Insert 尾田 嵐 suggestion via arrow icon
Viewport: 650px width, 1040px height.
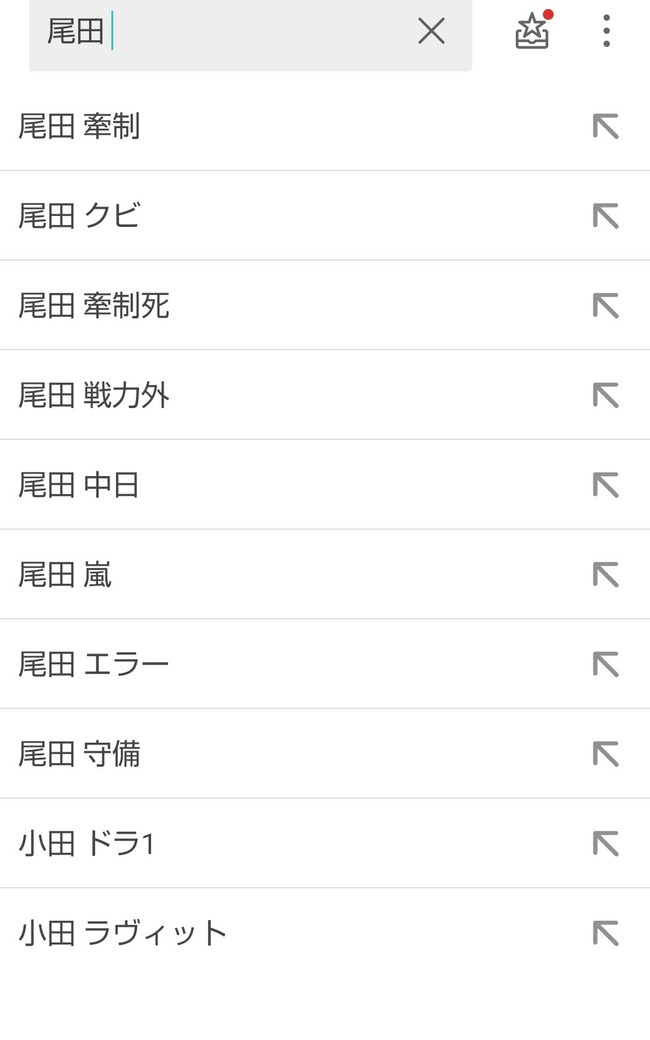click(606, 574)
